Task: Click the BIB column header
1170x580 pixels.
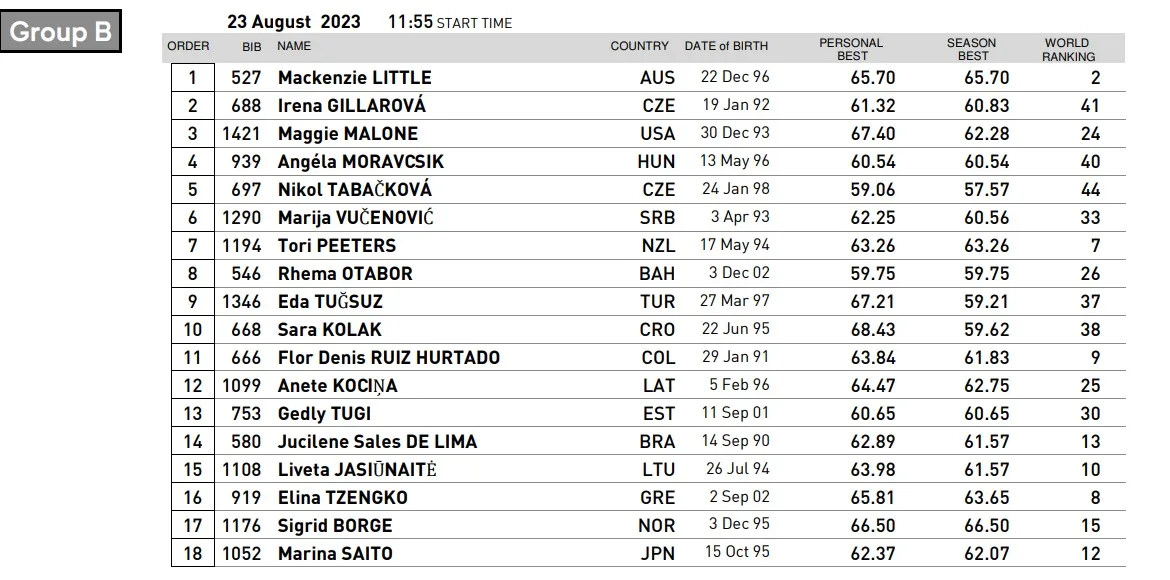Action: pos(252,46)
